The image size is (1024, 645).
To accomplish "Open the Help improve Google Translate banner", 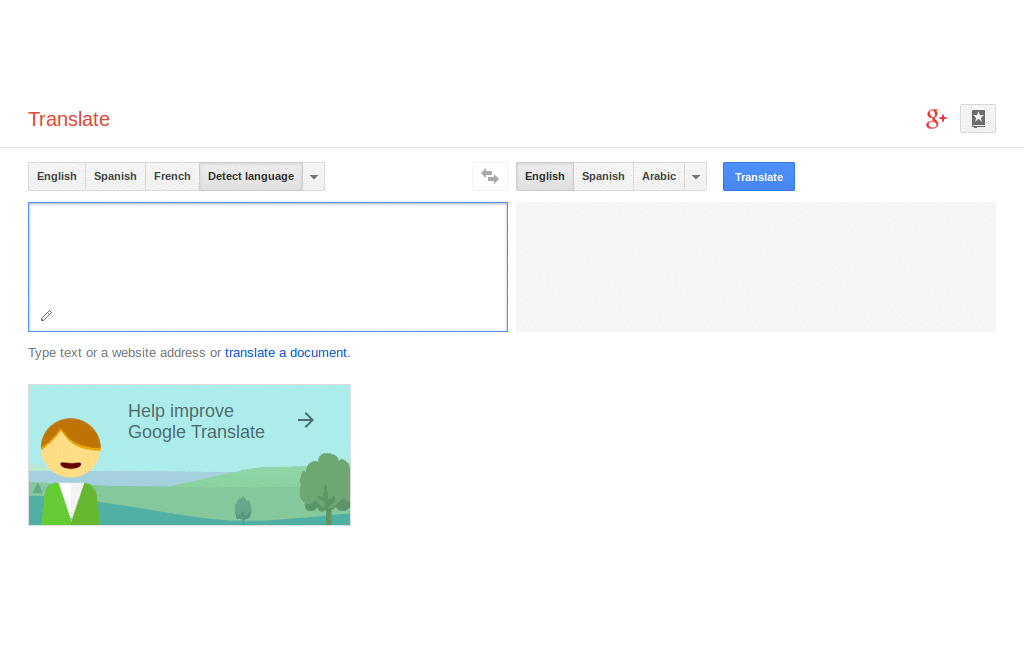I will (x=189, y=454).
